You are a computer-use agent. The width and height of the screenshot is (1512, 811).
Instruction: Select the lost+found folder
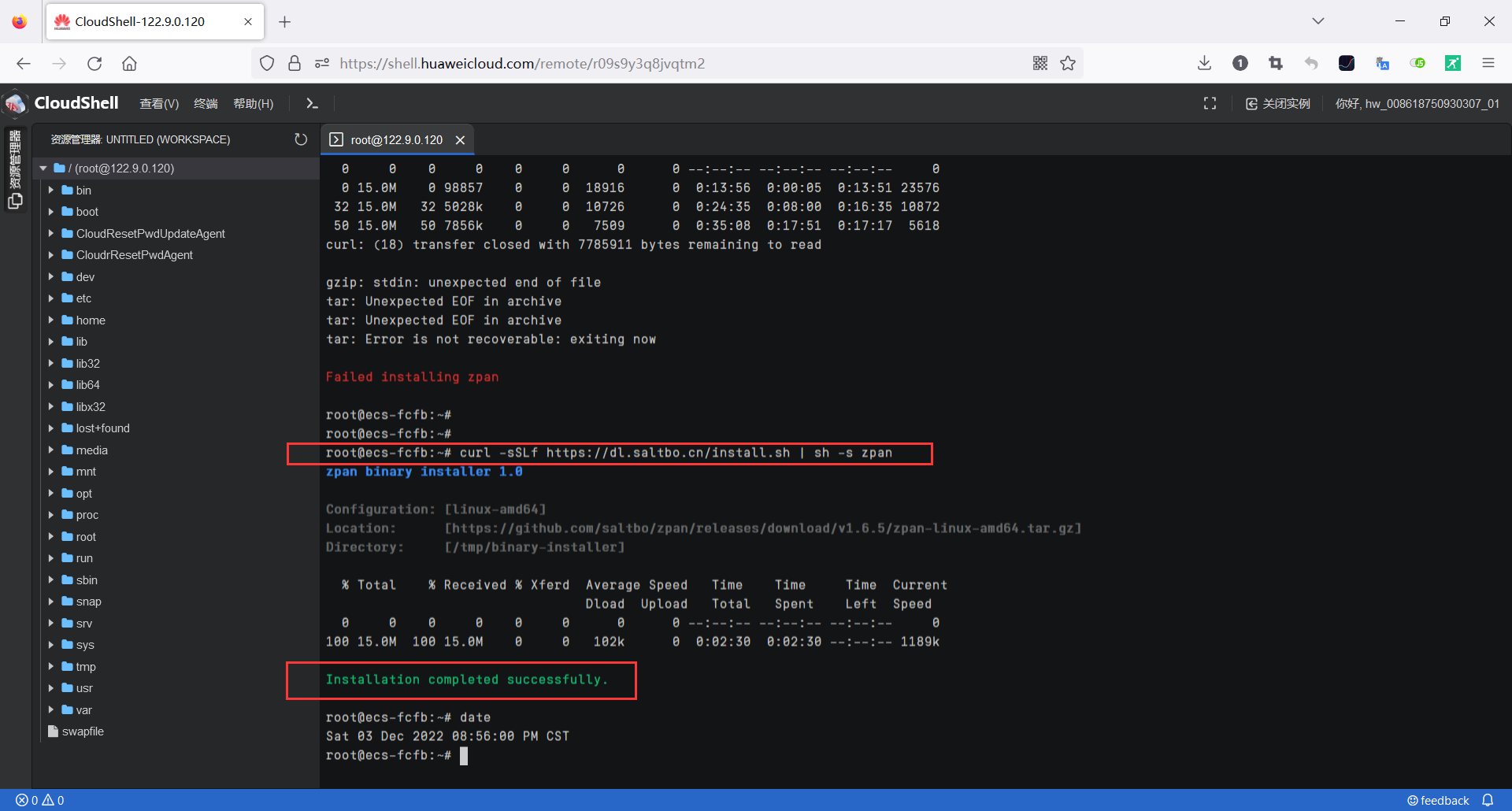point(102,428)
